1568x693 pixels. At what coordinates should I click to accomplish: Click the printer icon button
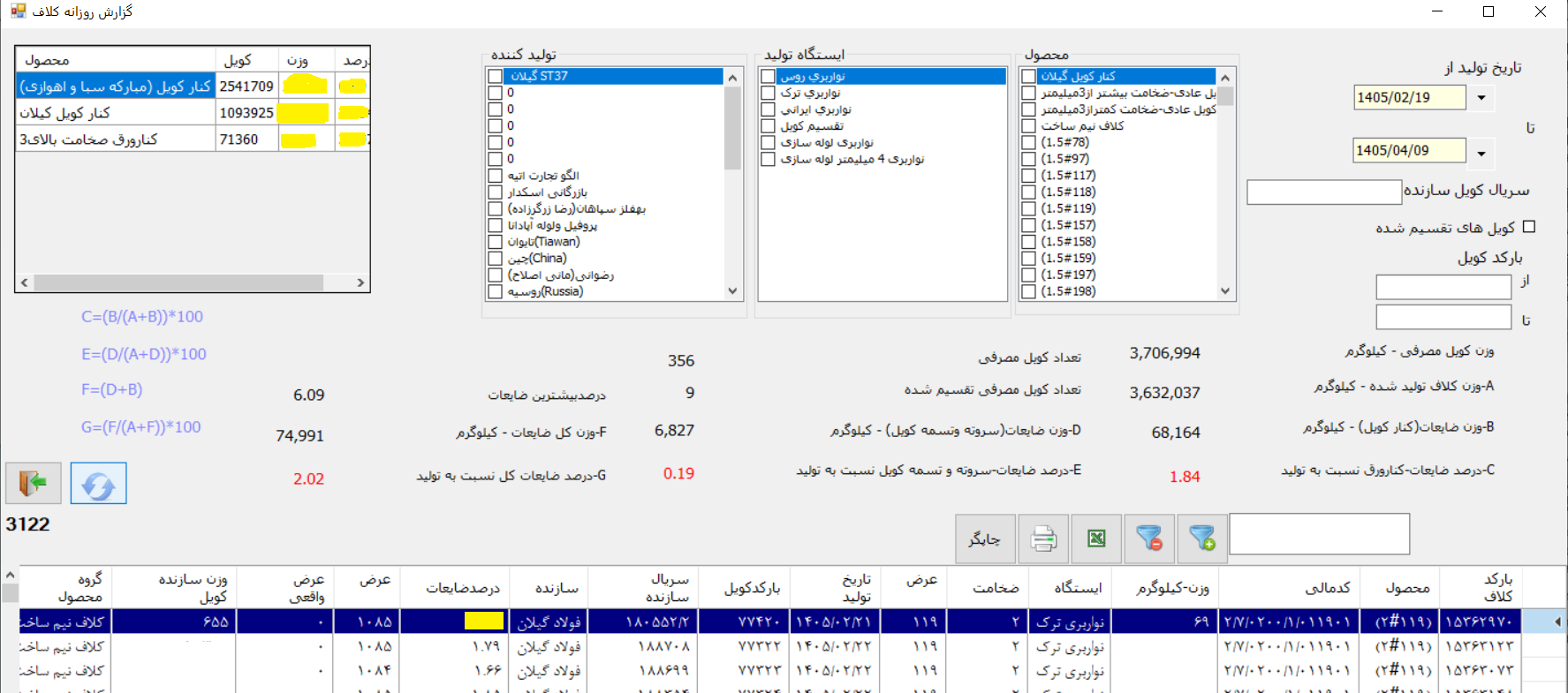(1043, 539)
